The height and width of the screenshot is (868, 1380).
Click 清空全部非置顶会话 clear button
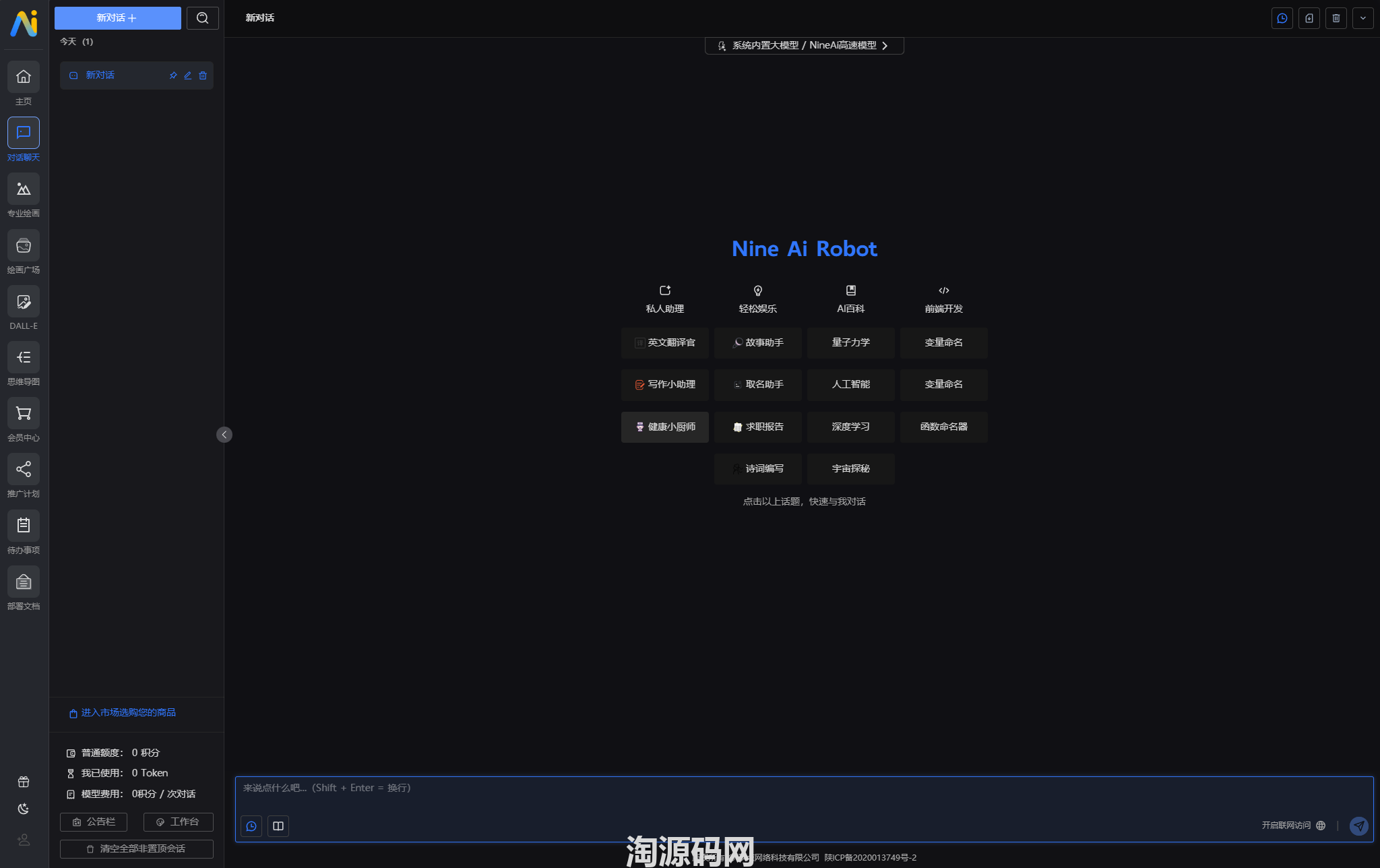(x=137, y=849)
